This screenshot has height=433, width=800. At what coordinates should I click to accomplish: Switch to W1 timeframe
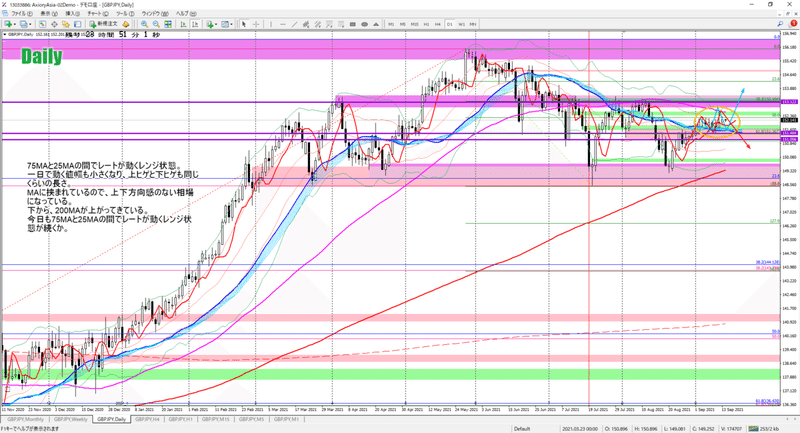pyautogui.click(x=461, y=24)
